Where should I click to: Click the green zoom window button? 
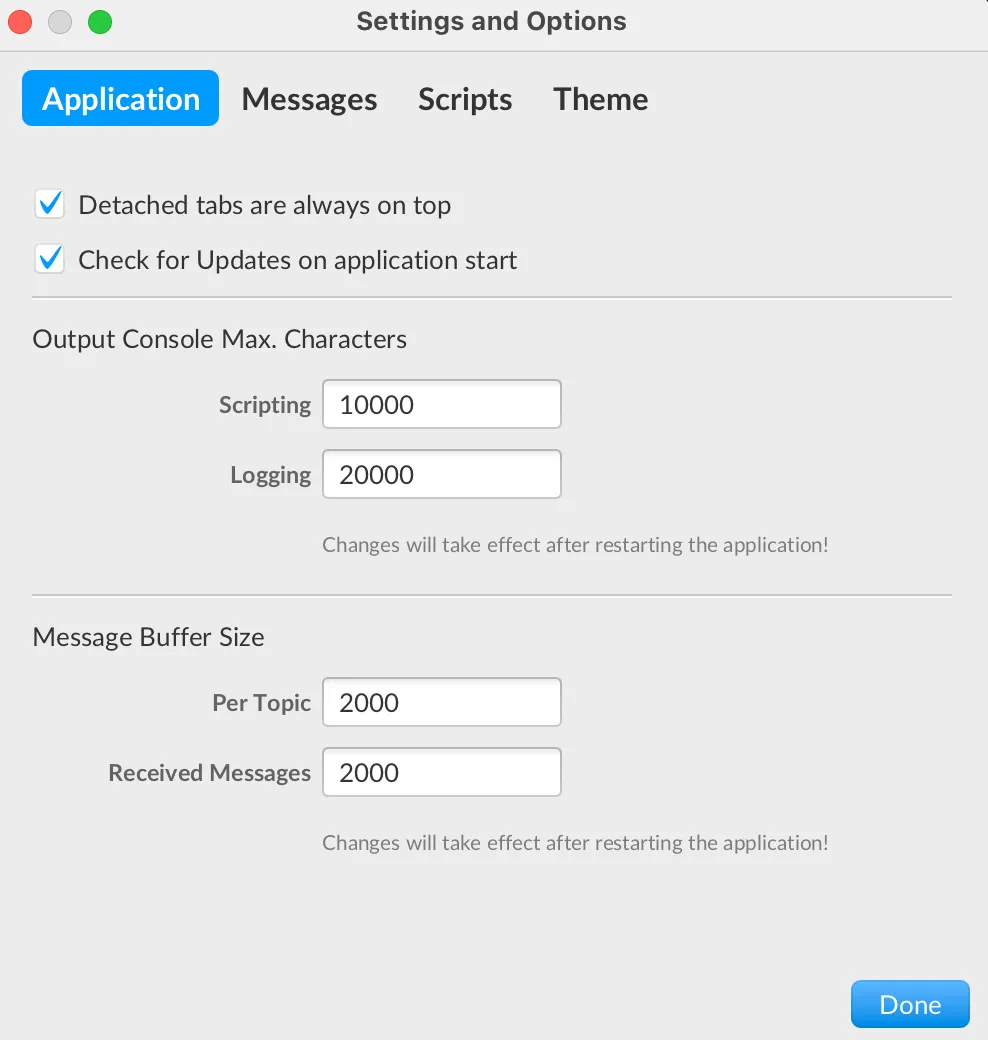(x=100, y=22)
